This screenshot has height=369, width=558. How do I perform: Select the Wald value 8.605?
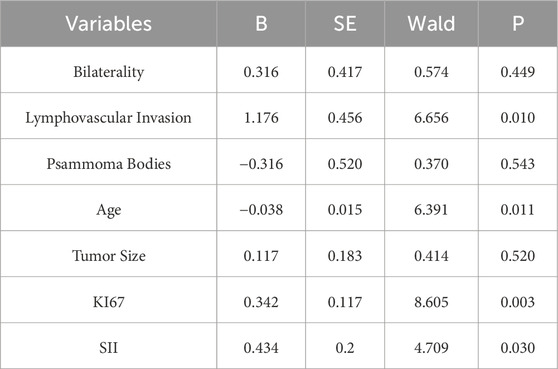pyautogui.click(x=431, y=302)
